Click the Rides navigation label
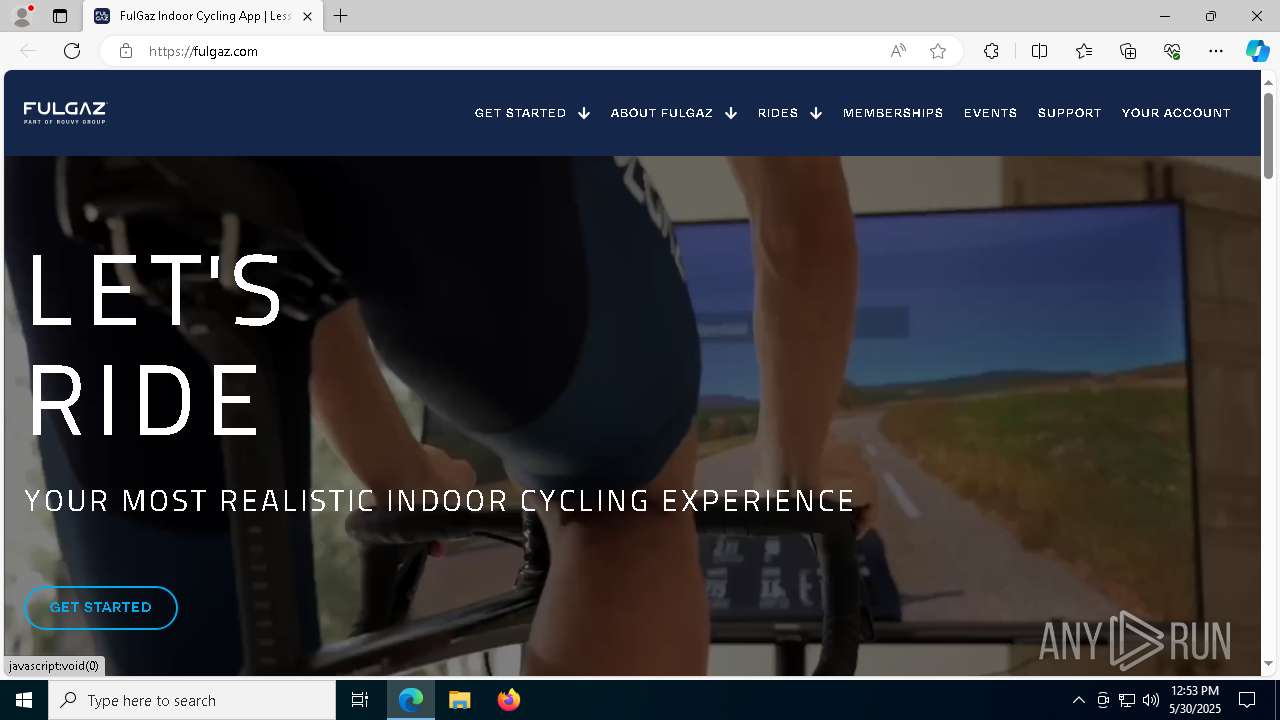Screen dimensions: 1280x720 778,113
